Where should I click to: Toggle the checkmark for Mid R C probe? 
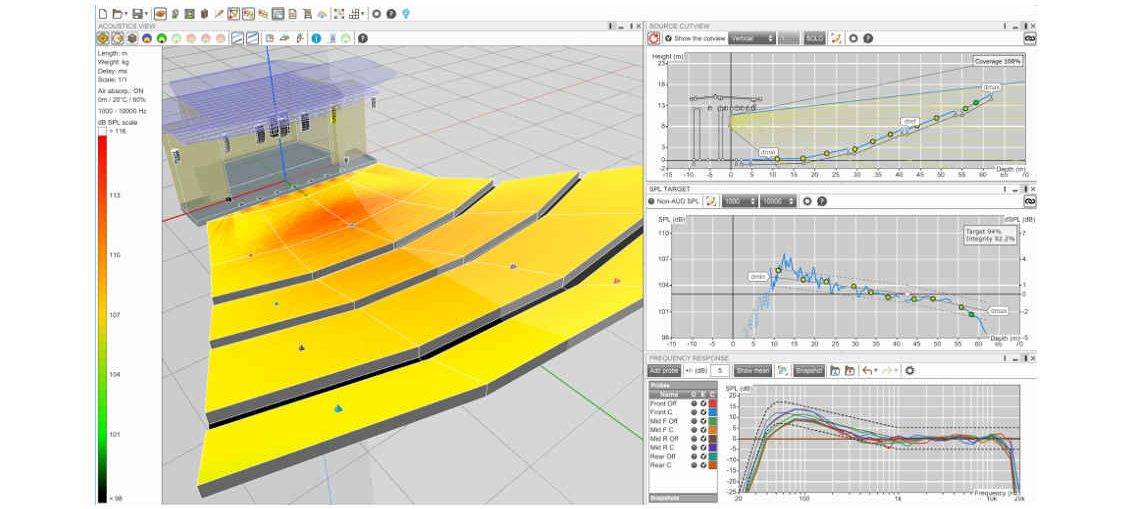pos(703,448)
